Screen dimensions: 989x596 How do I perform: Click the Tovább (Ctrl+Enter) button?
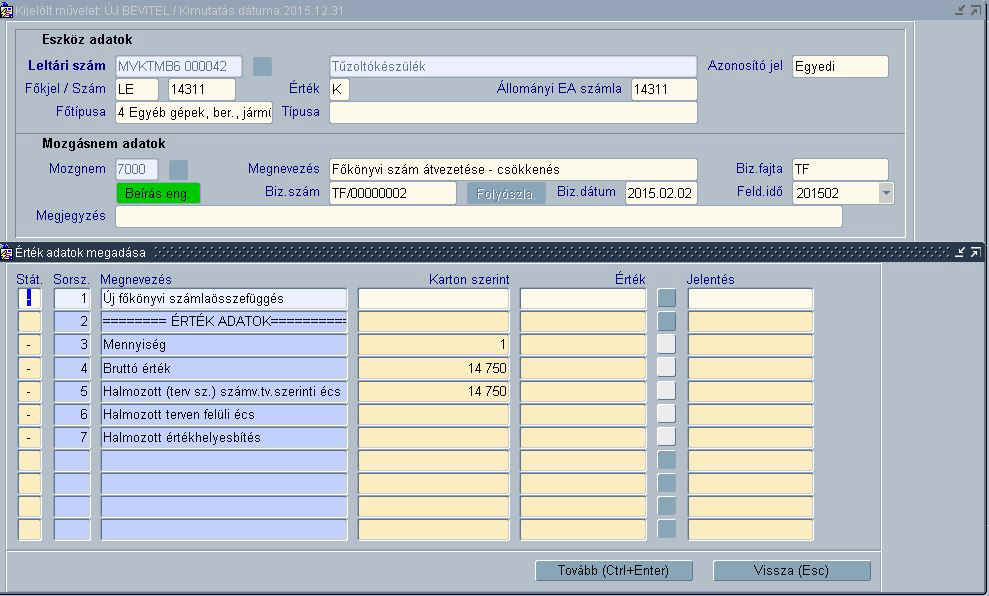tap(614, 571)
